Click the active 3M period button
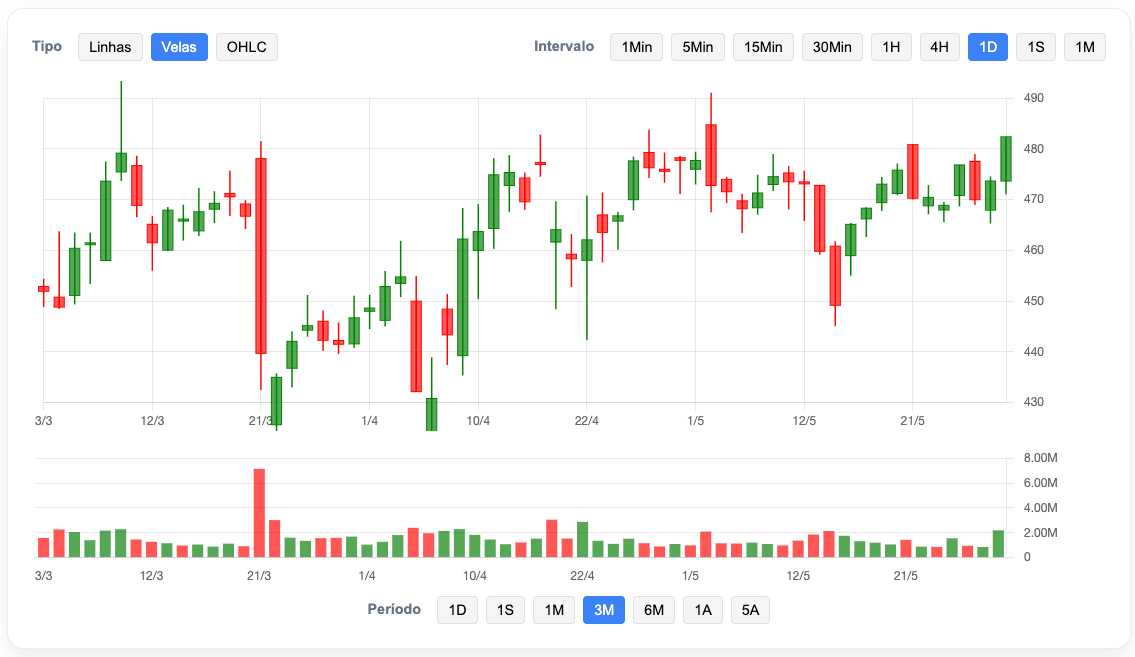Viewport: 1135px width, 657px height. click(604, 610)
